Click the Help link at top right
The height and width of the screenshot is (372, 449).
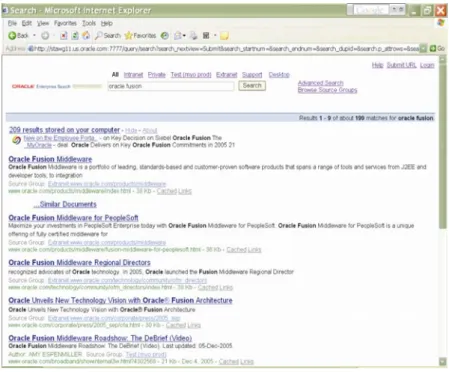(x=377, y=65)
